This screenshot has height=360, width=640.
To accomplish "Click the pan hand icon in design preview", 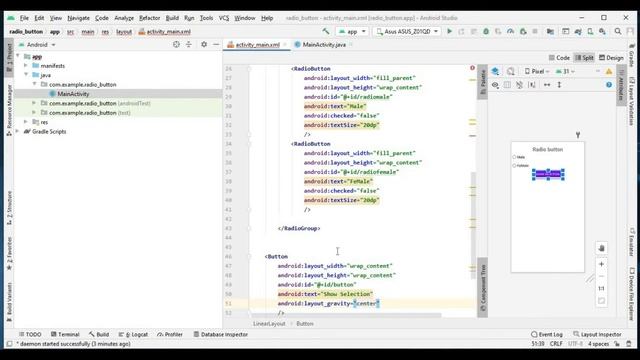I will point(601,248).
